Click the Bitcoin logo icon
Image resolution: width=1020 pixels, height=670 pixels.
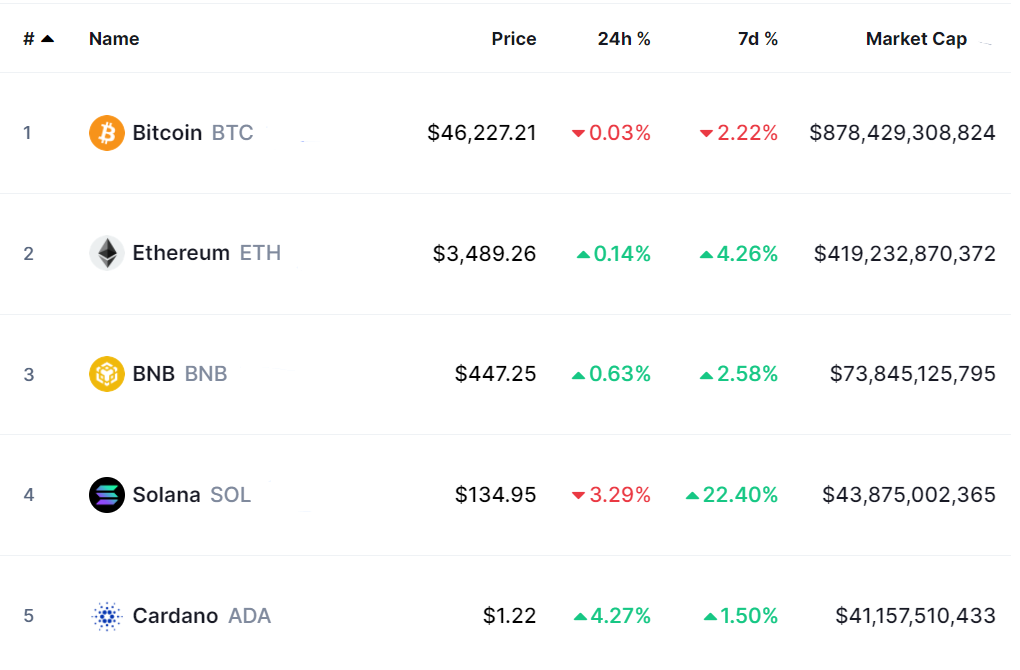coord(107,133)
